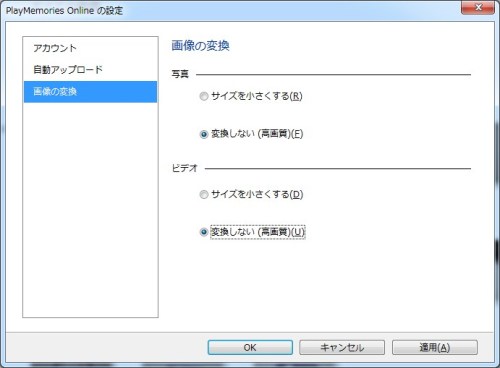Click the ビデオ section label
The image size is (500, 368).
pos(185,168)
